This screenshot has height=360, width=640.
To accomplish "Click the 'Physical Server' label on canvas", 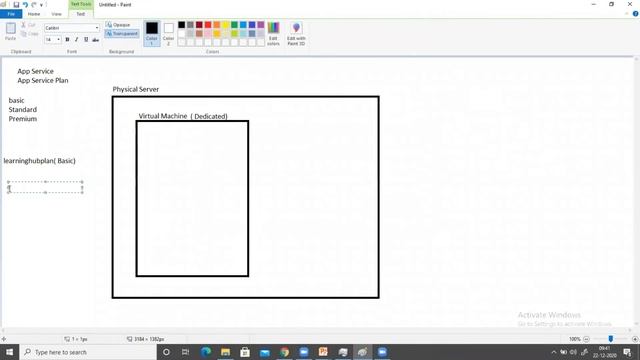I will (136, 89).
